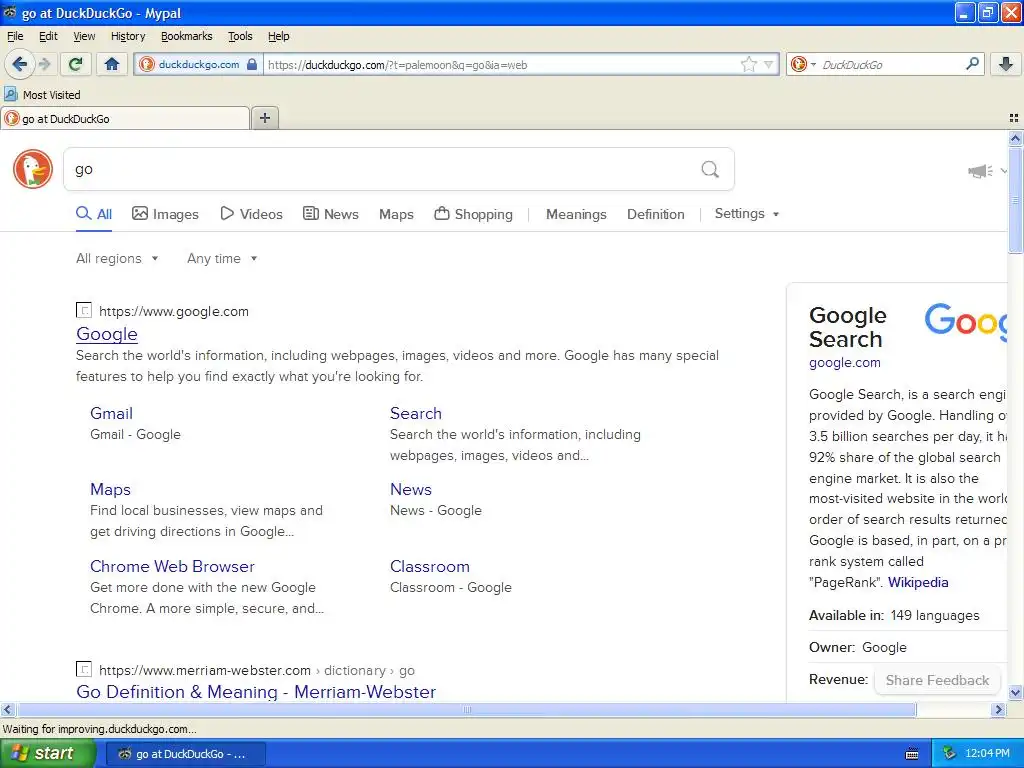Switch to the Images results tab
Image resolution: width=1024 pixels, height=768 pixels.
coord(165,214)
